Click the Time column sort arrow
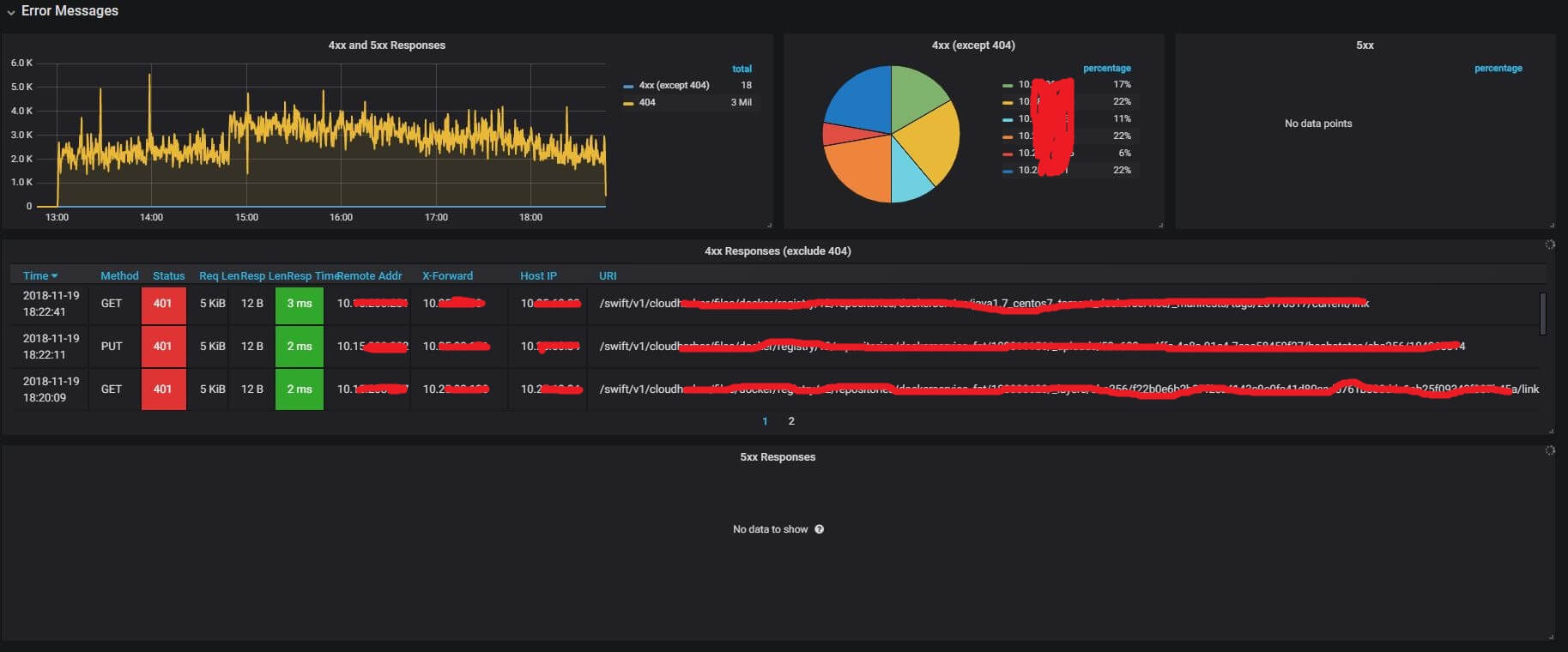Image resolution: width=1568 pixels, height=652 pixels. 55,276
